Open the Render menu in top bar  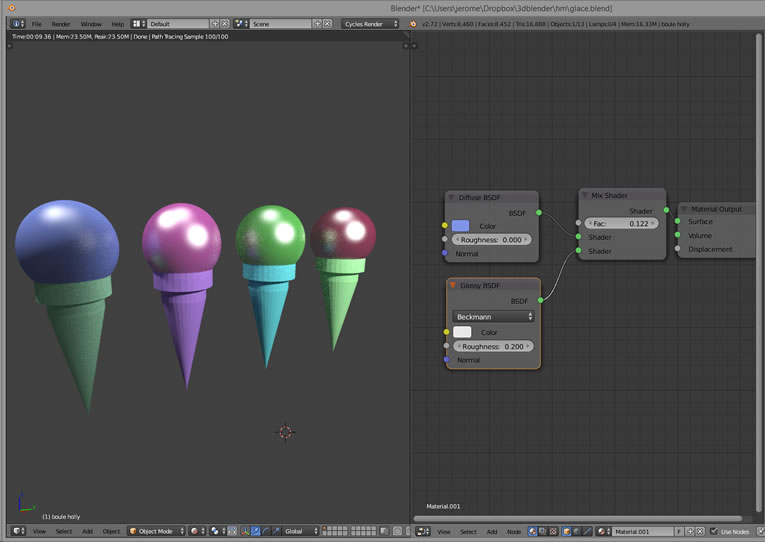(61, 23)
